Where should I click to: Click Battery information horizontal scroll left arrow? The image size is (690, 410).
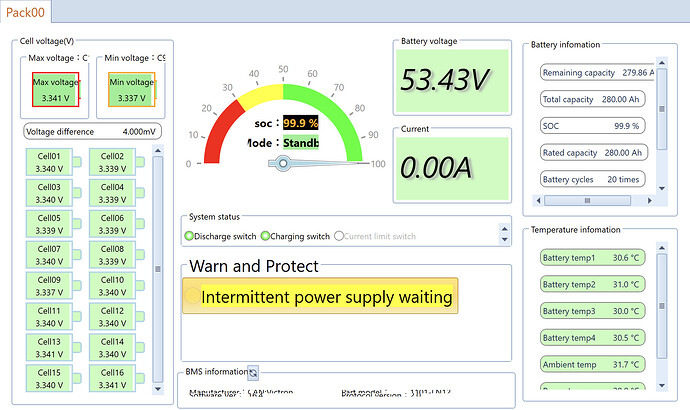[538, 201]
